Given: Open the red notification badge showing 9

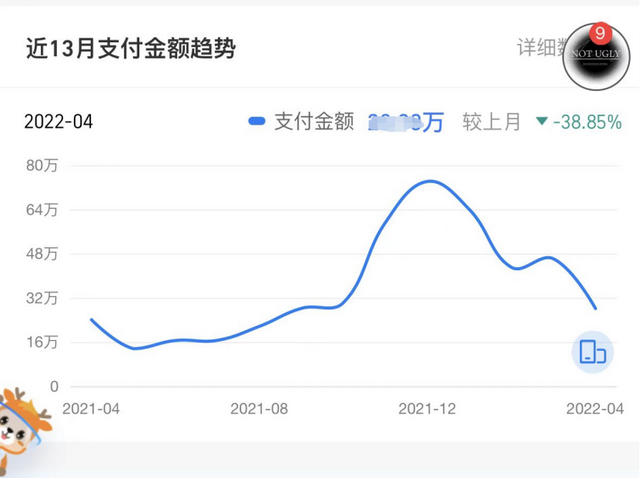Looking at the screenshot, I should pyautogui.click(x=600, y=33).
